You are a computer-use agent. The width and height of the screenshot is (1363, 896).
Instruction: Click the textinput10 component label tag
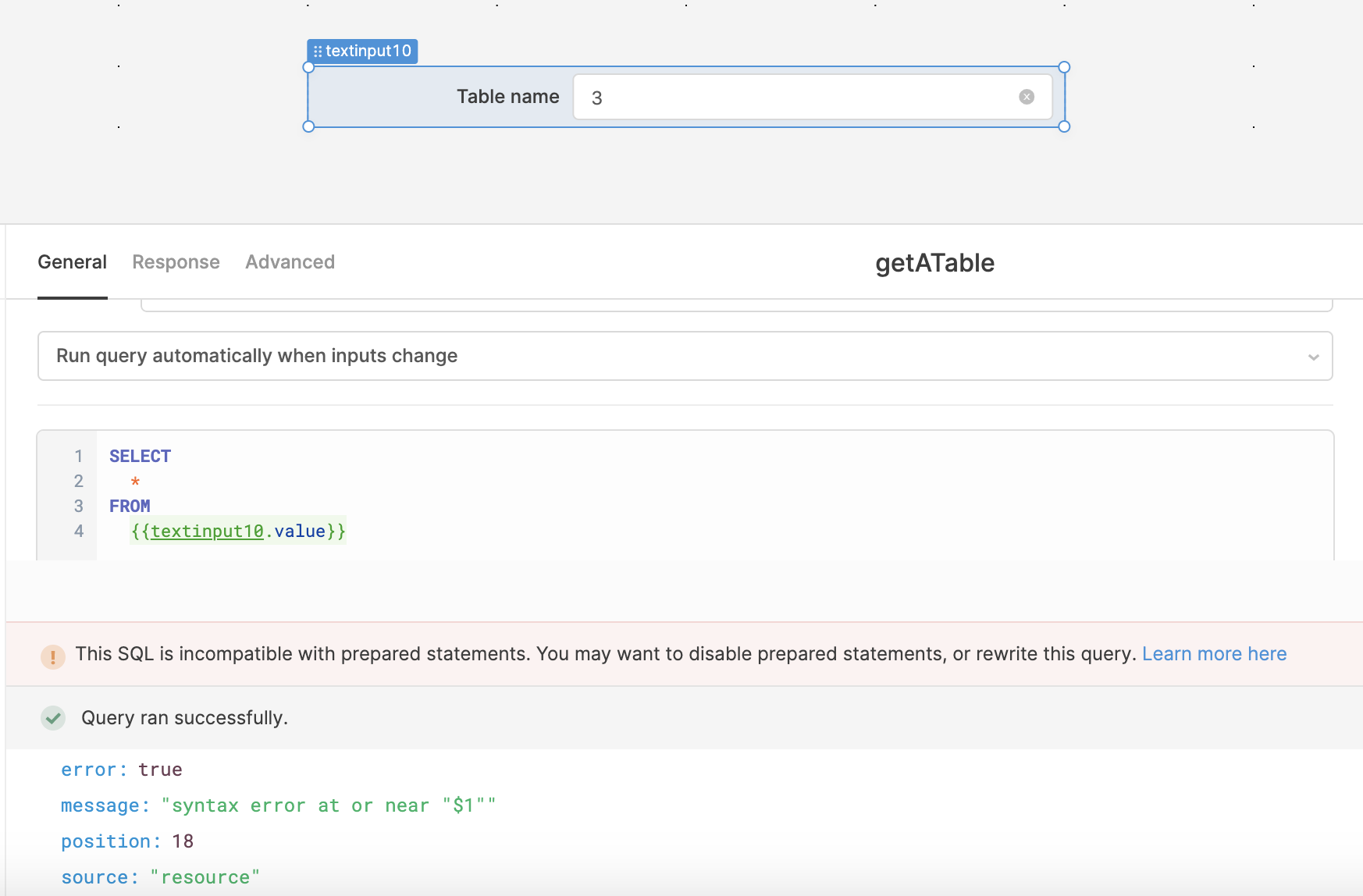pos(362,52)
